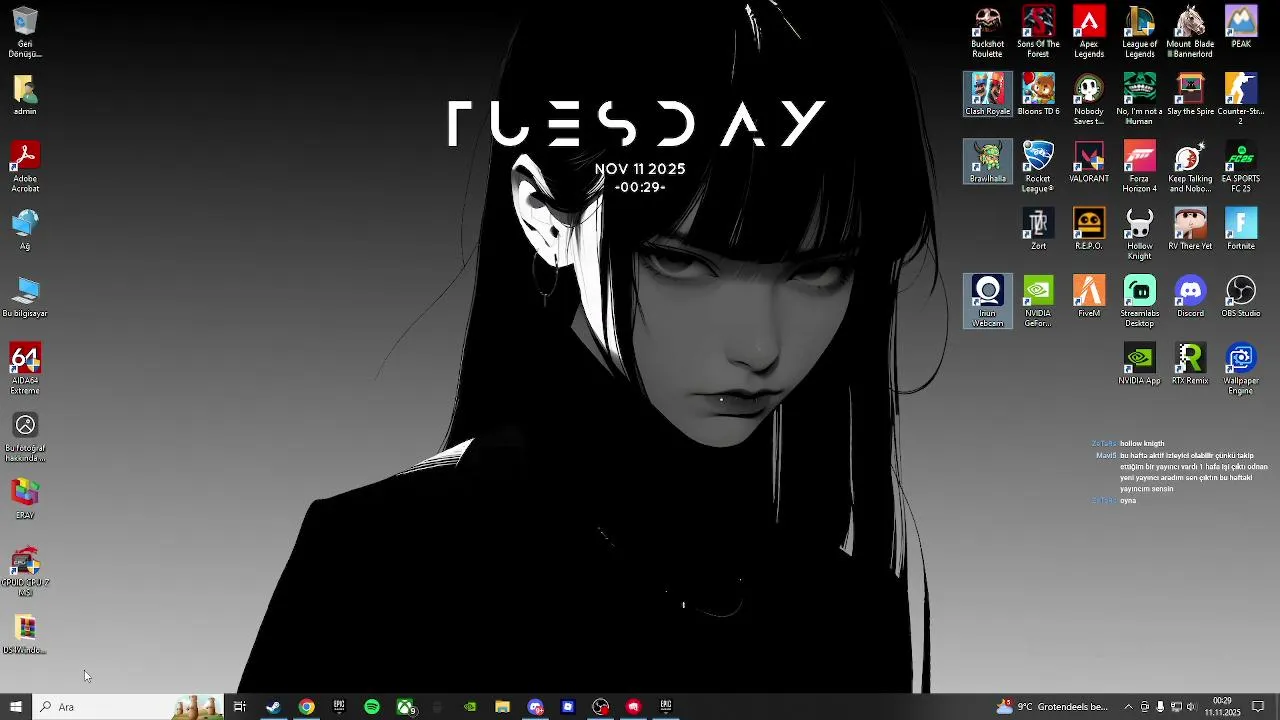Select FiveM desktop icon
Image resolution: width=1280 pixels, height=720 pixels.
click(x=1089, y=295)
